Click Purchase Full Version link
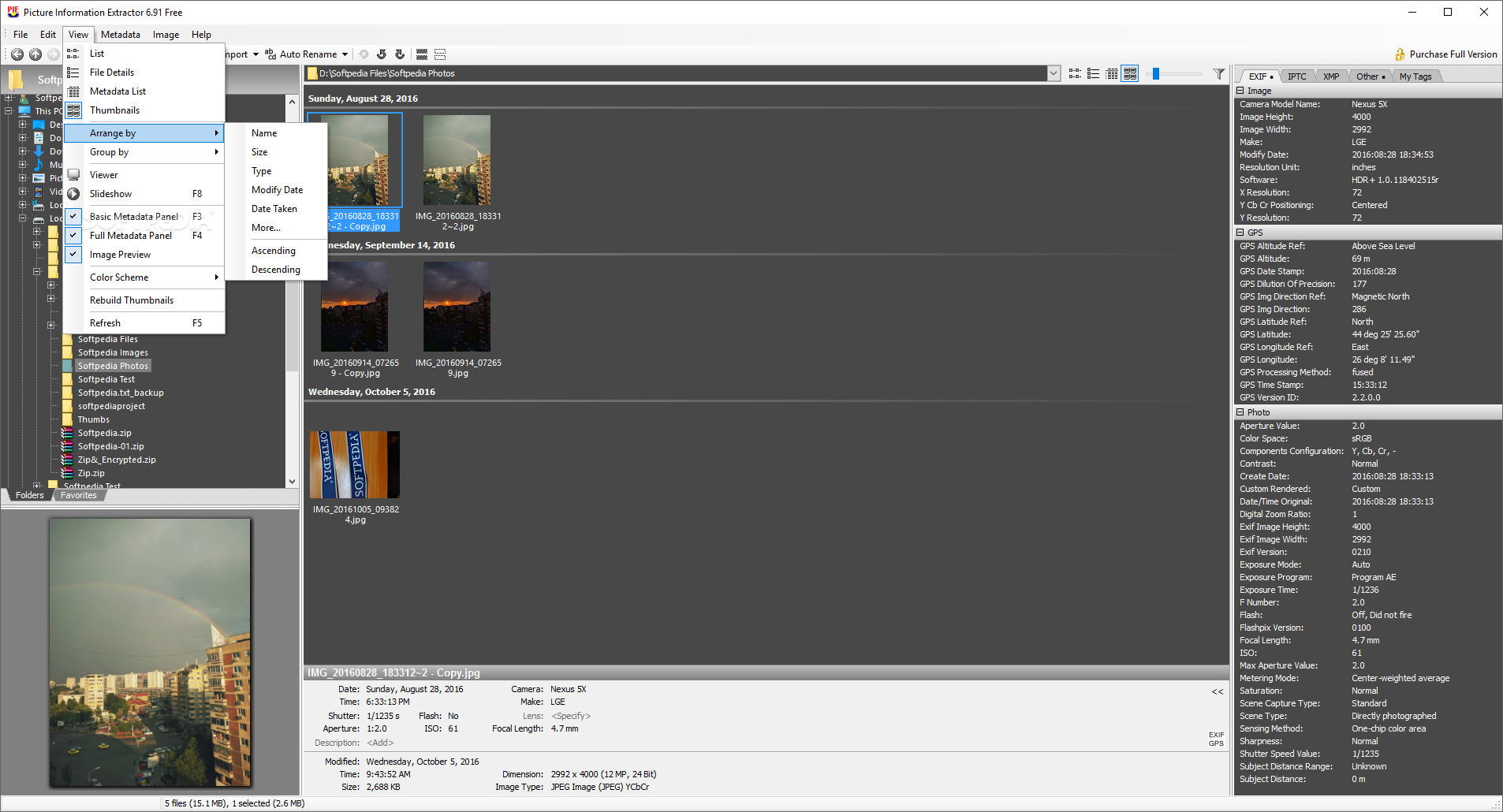This screenshot has height=812, width=1503. click(1453, 54)
